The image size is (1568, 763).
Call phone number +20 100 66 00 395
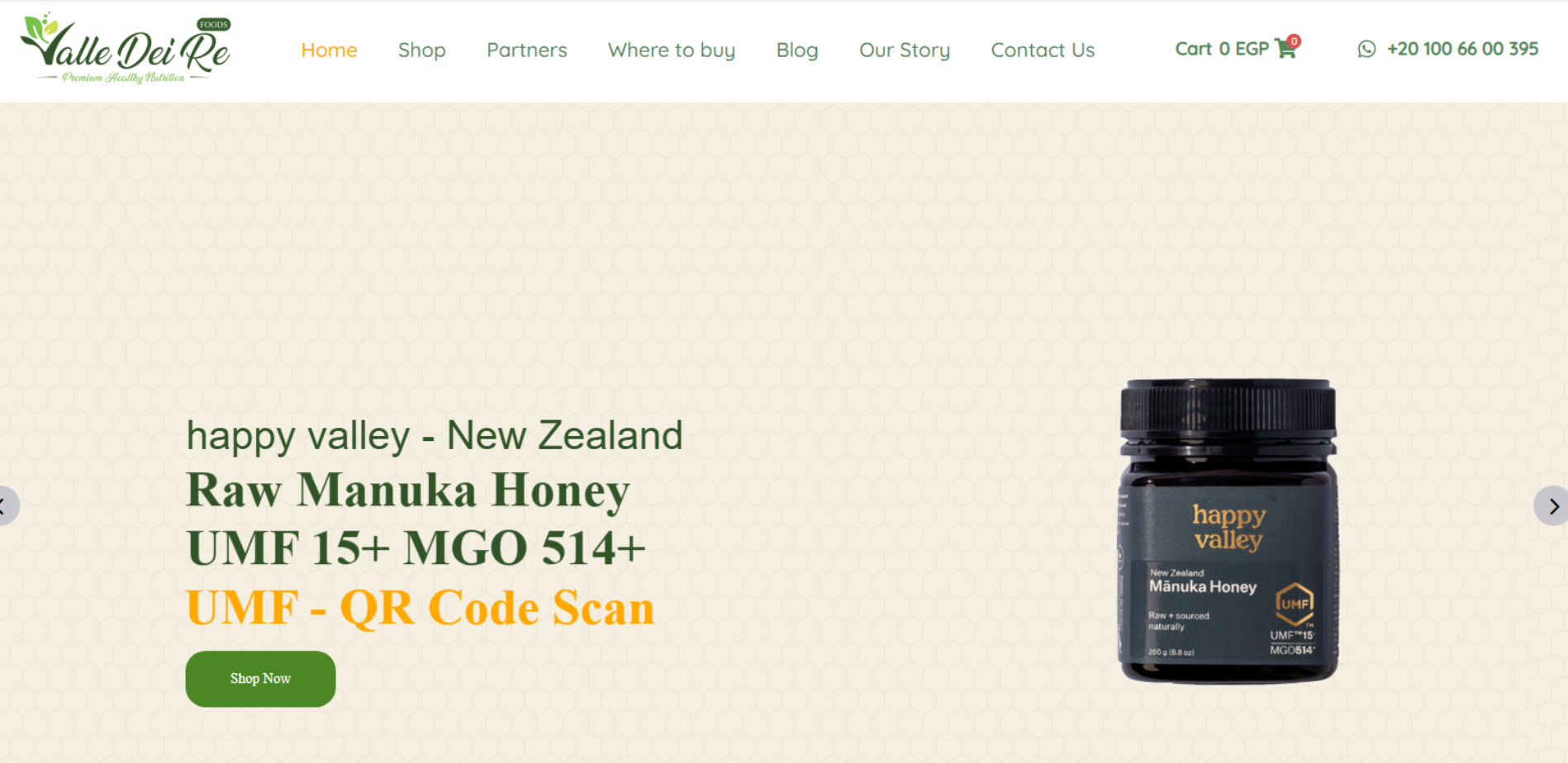pyautogui.click(x=1461, y=50)
